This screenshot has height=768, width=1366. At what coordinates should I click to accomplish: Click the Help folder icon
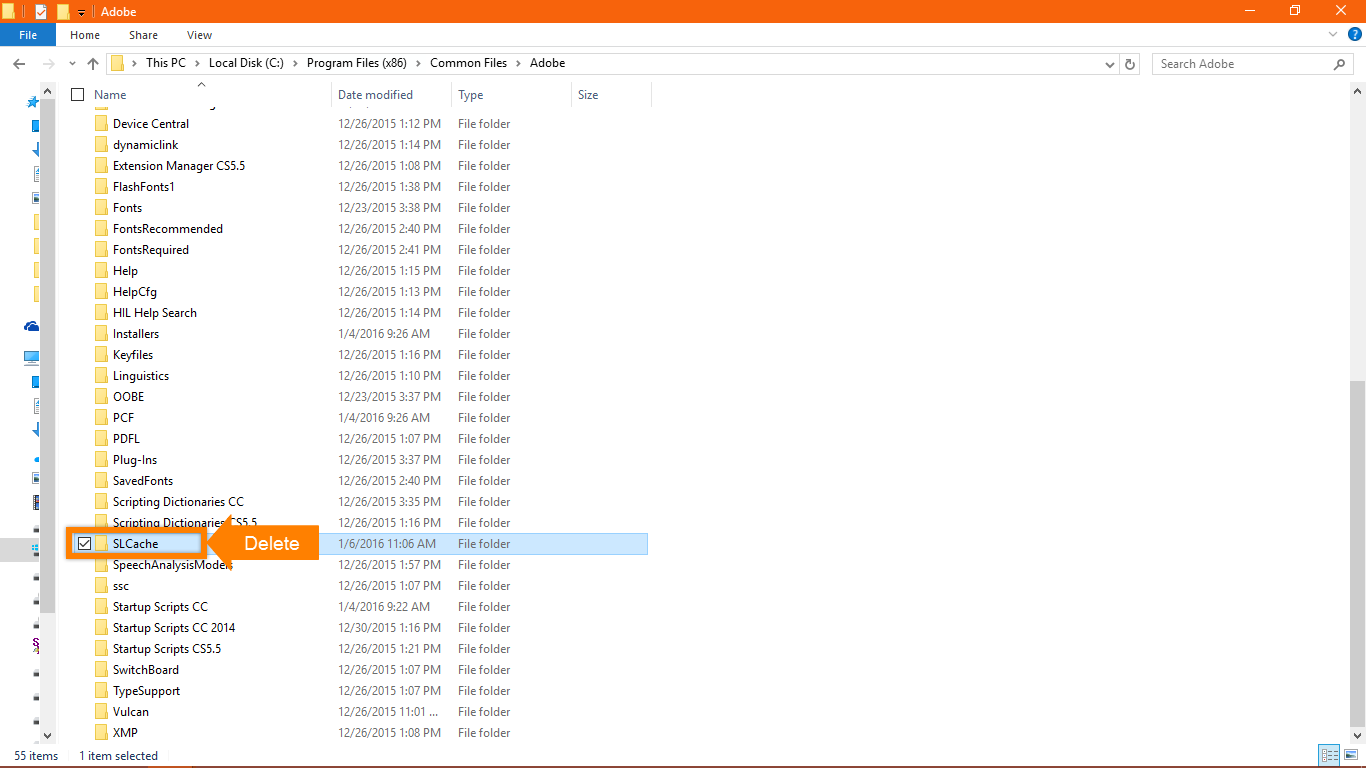click(101, 271)
